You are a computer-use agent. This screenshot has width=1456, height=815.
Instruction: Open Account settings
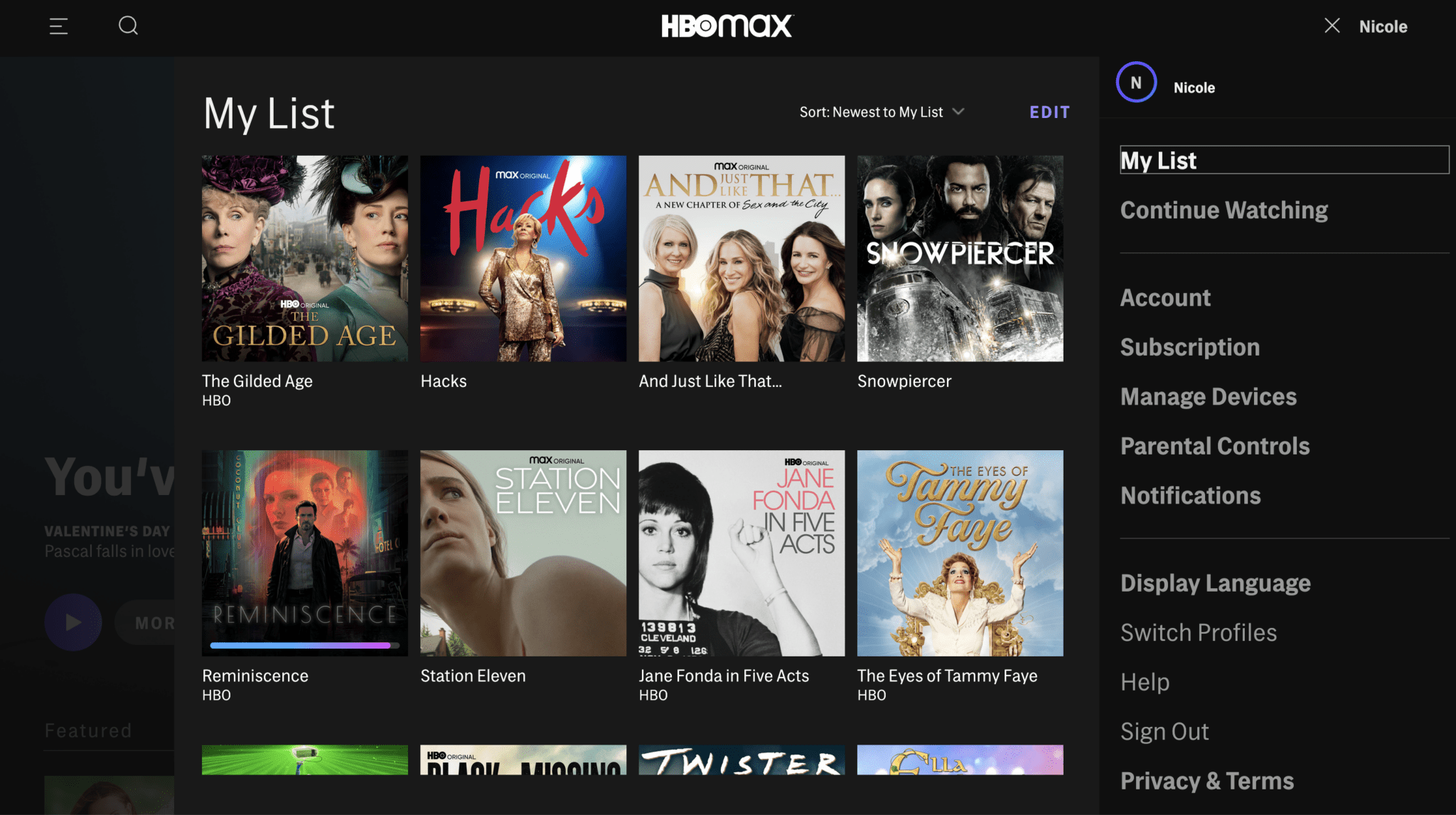(x=1165, y=297)
